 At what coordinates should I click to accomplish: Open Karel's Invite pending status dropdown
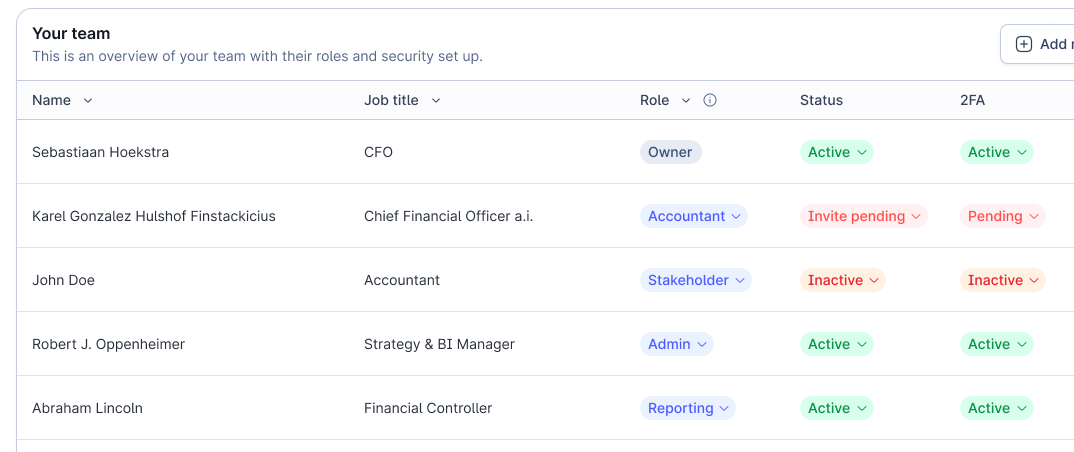coord(863,216)
